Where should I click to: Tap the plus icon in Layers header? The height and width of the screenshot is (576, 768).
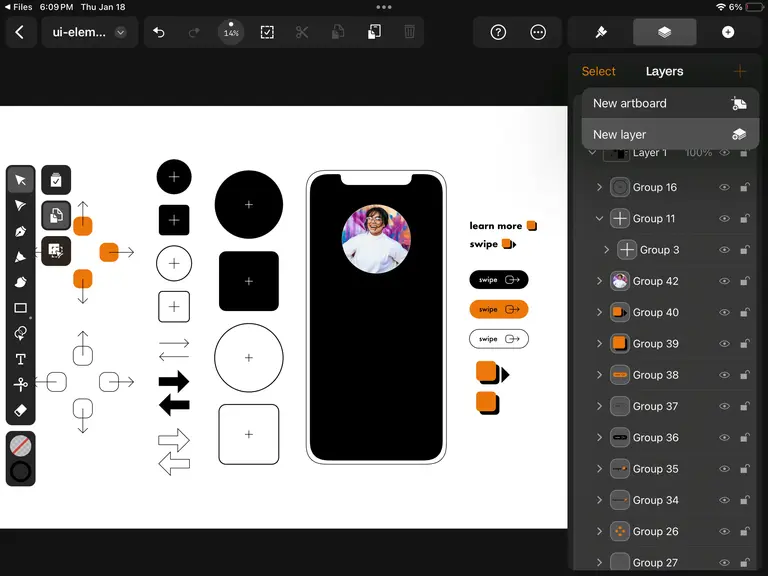(x=740, y=72)
